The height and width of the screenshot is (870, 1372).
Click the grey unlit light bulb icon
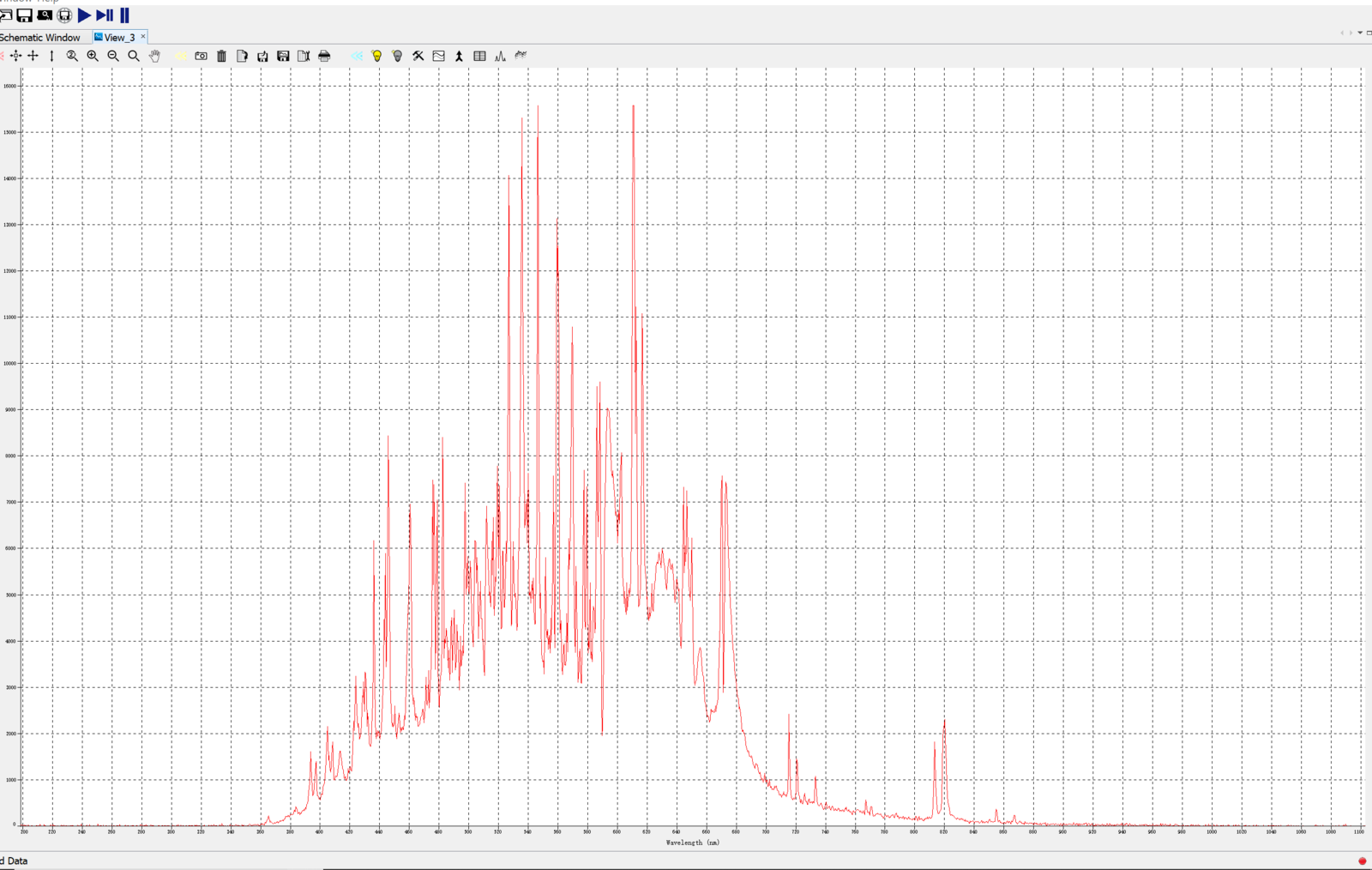pyautogui.click(x=397, y=56)
